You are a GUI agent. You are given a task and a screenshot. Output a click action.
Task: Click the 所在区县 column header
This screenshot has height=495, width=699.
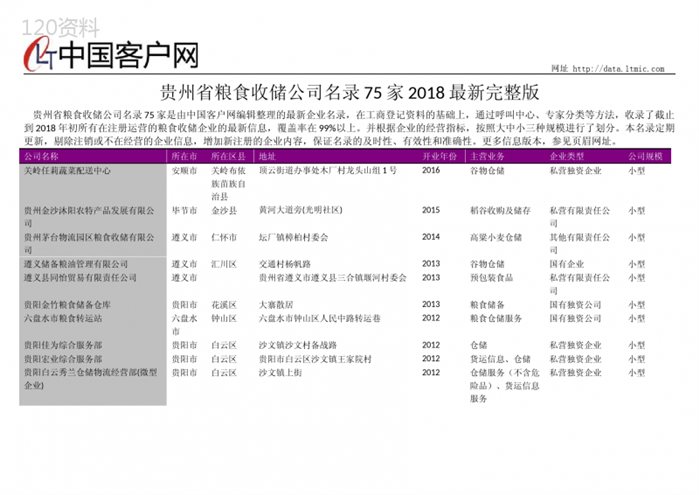(228, 157)
